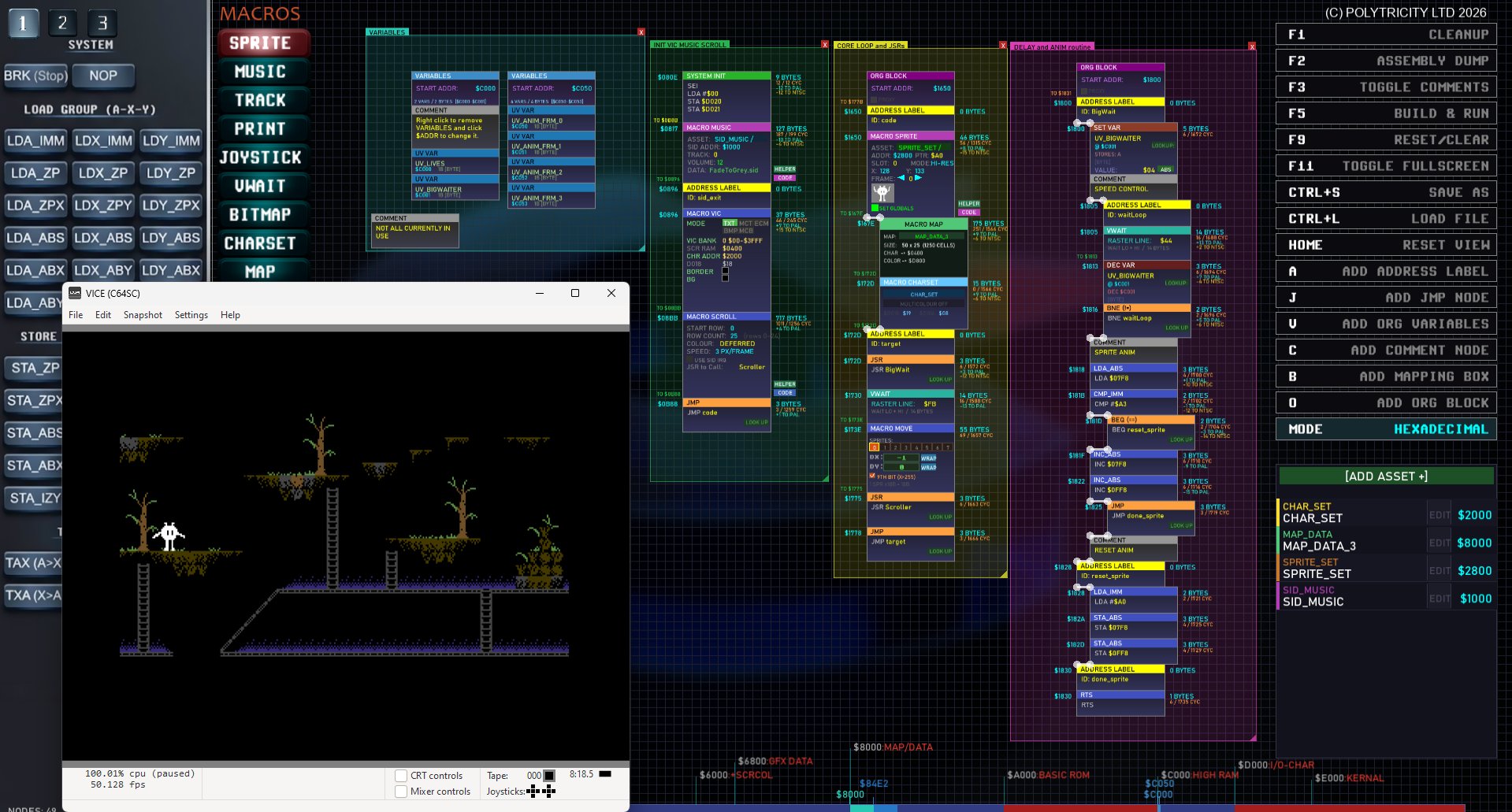Click the previous frame arrow in MACRO SPRITE

click(901, 178)
